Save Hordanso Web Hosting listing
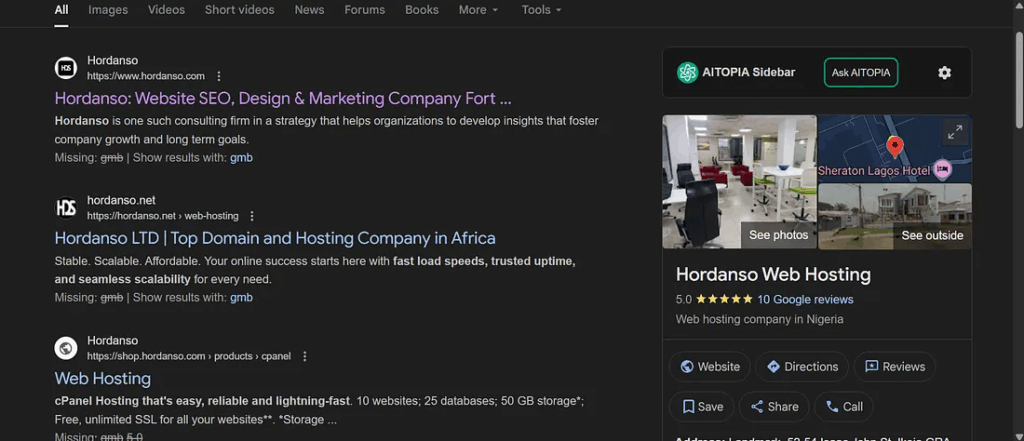The width and height of the screenshot is (1024, 441). [x=702, y=407]
